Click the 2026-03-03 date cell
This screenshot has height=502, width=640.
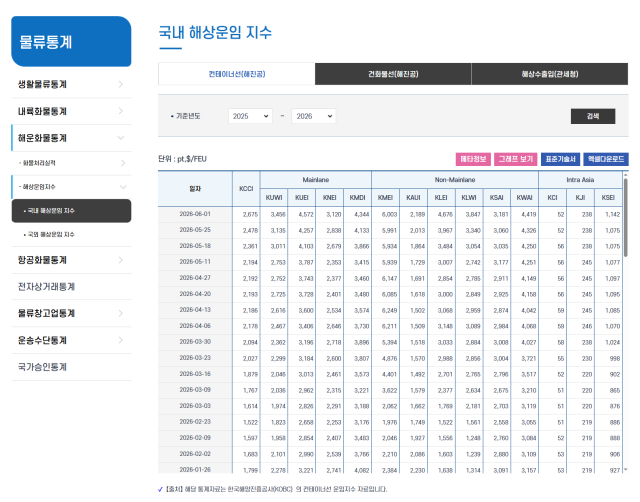click(195, 406)
